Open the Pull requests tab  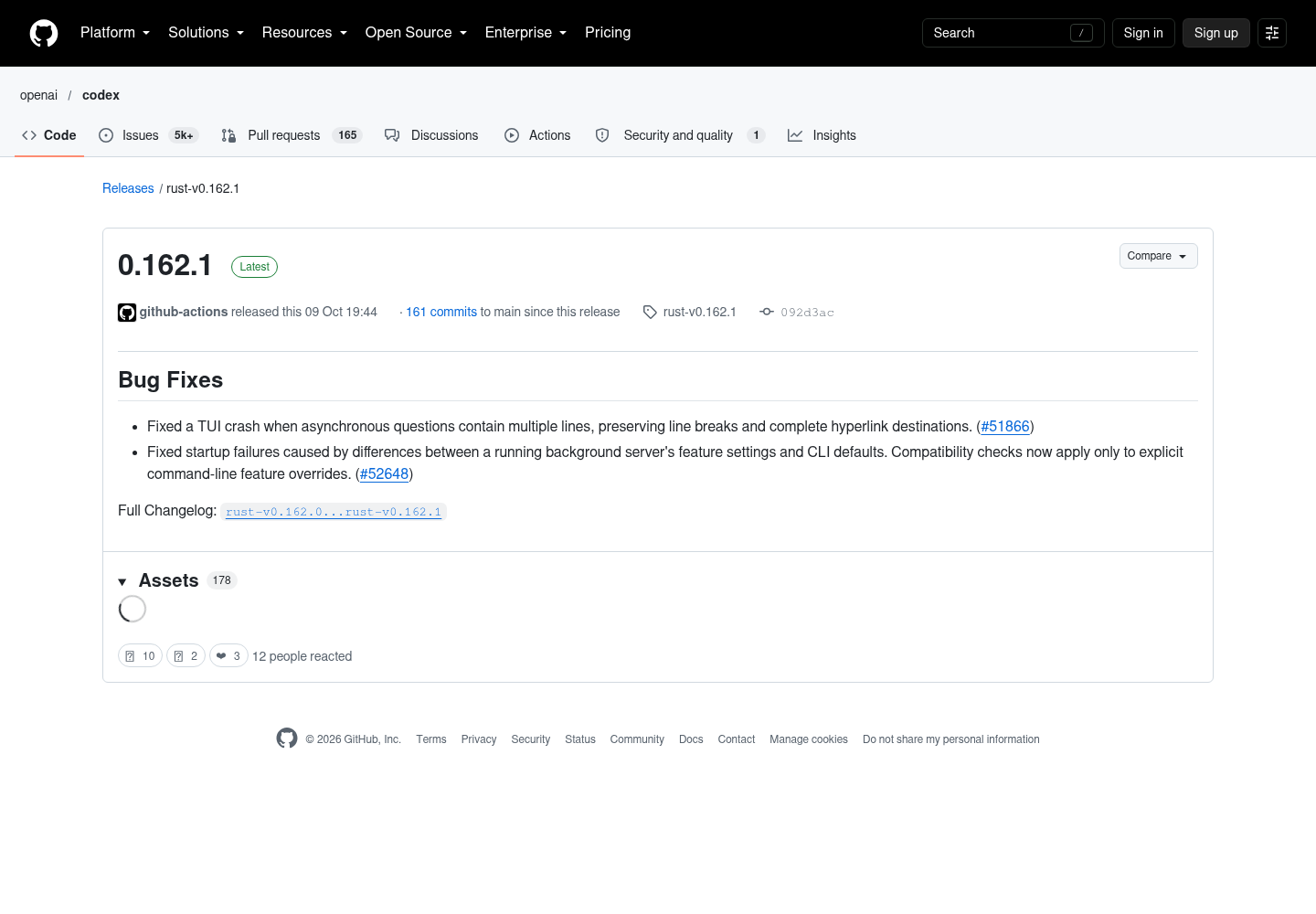[292, 135]
